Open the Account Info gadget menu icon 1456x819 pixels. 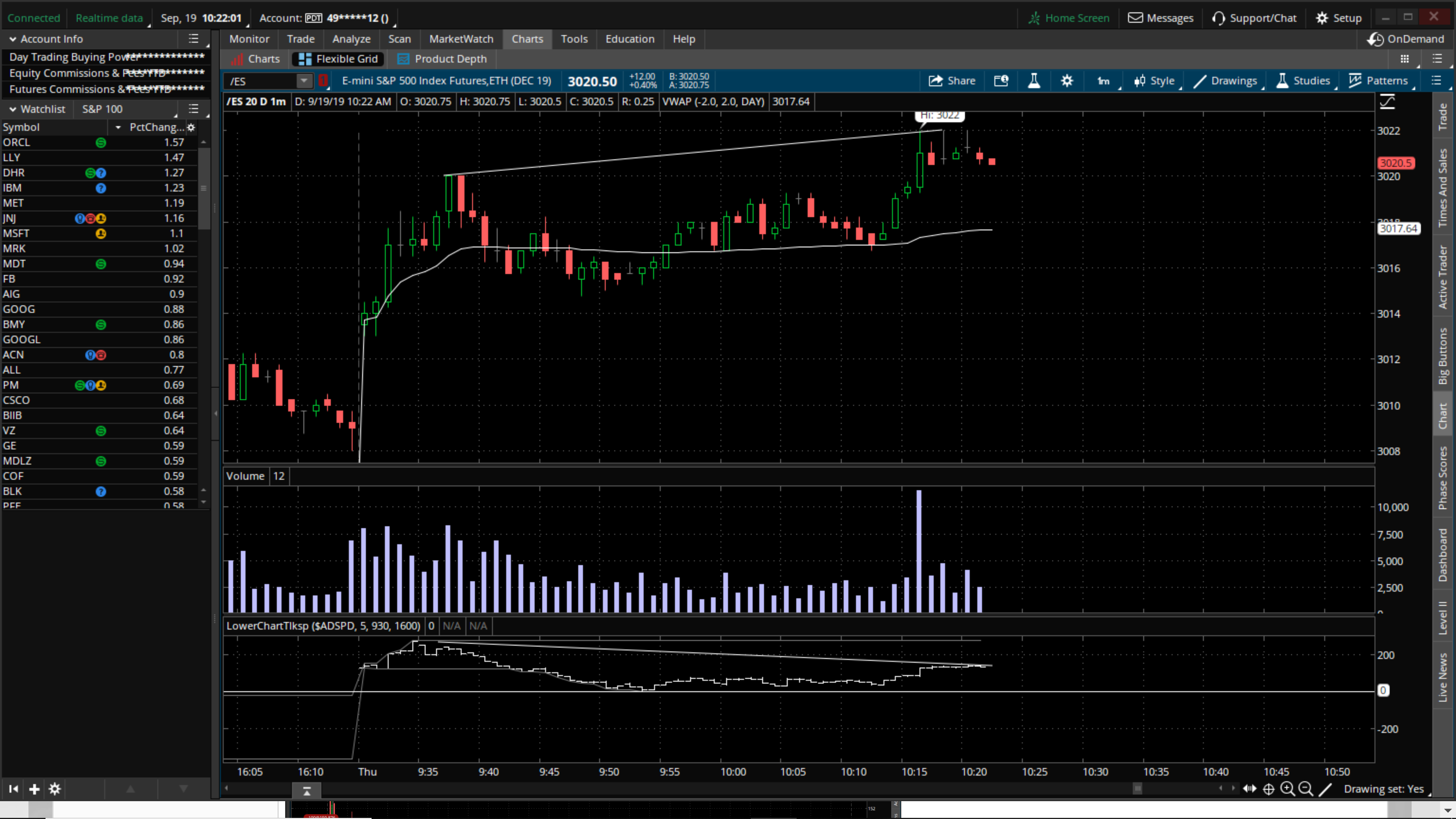coord(193,39)
